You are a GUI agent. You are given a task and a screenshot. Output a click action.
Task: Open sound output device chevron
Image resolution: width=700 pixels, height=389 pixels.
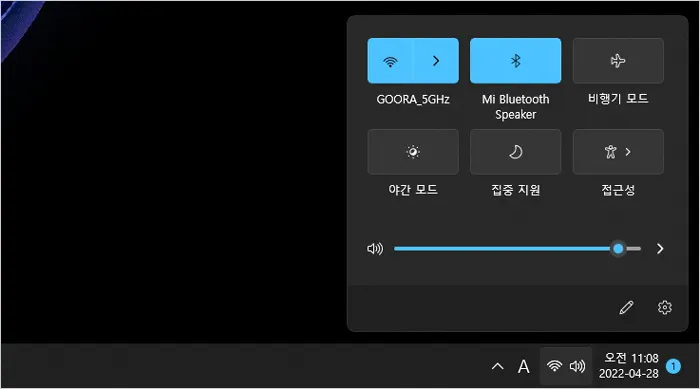point(660,249)
